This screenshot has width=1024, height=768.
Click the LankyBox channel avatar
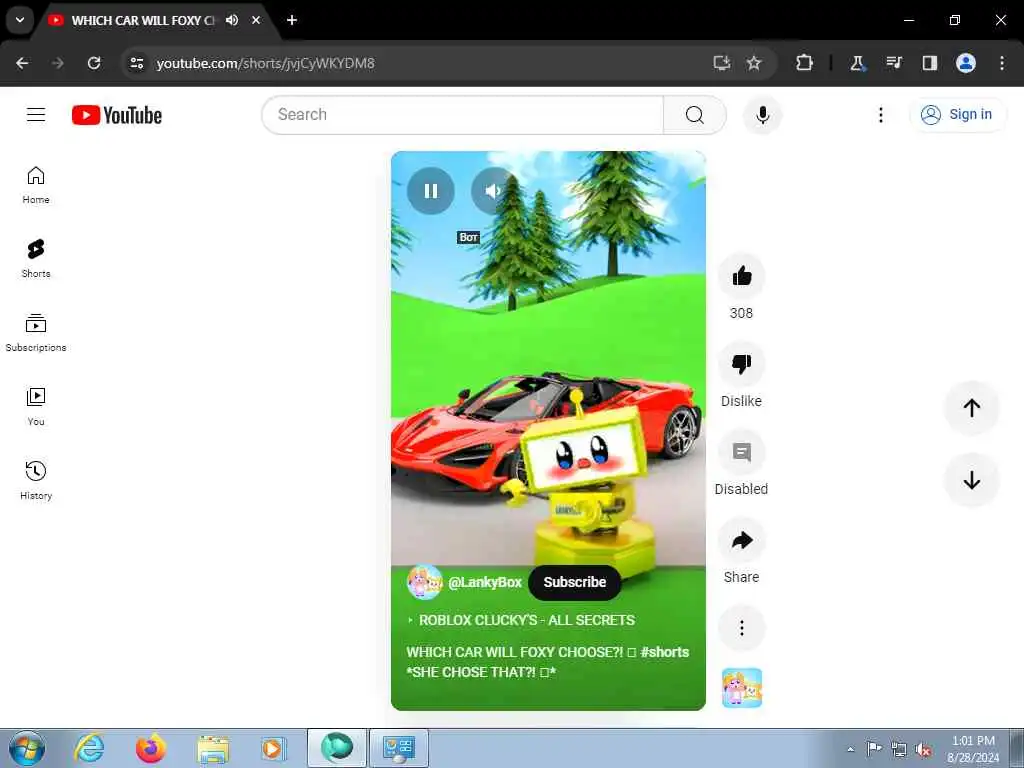coord(424,582)
